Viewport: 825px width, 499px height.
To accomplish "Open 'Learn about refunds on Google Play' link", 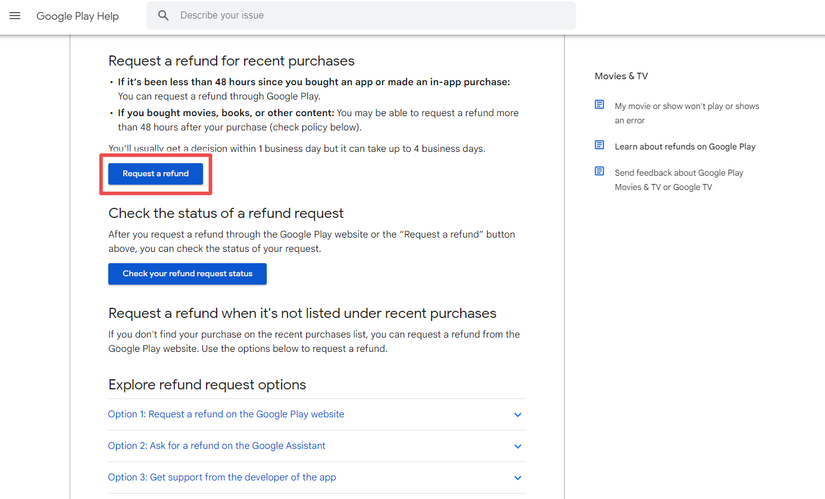I will click(685, 146).
